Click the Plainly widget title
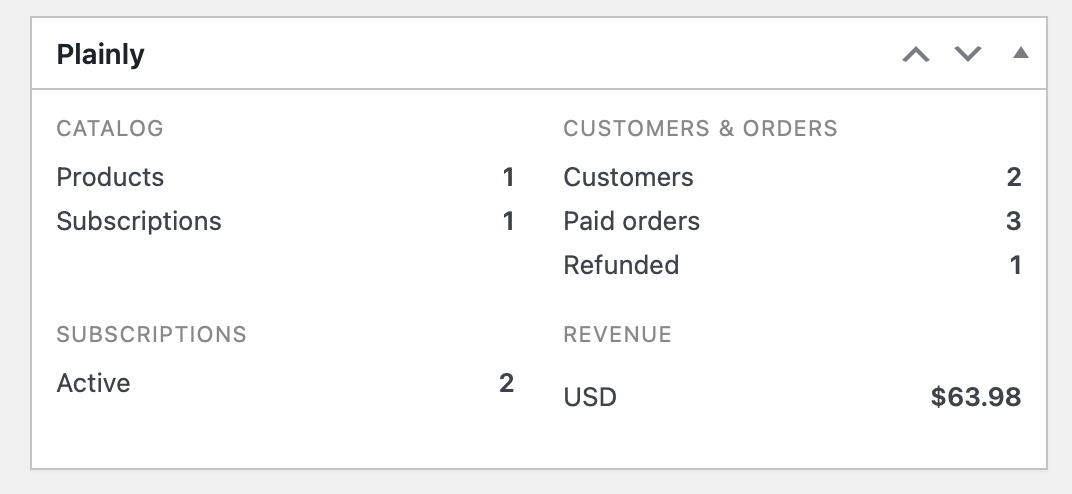 click(x=100, y=54)
